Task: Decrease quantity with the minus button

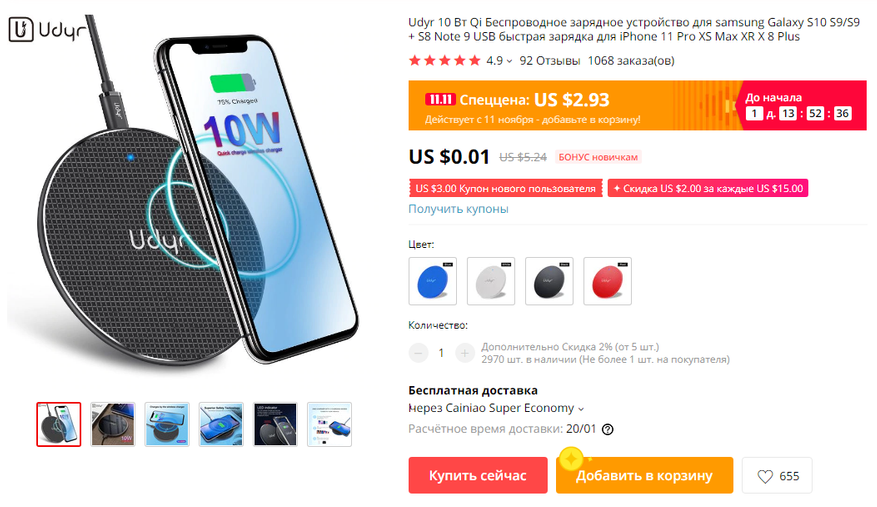Action: tap(418, 353)
